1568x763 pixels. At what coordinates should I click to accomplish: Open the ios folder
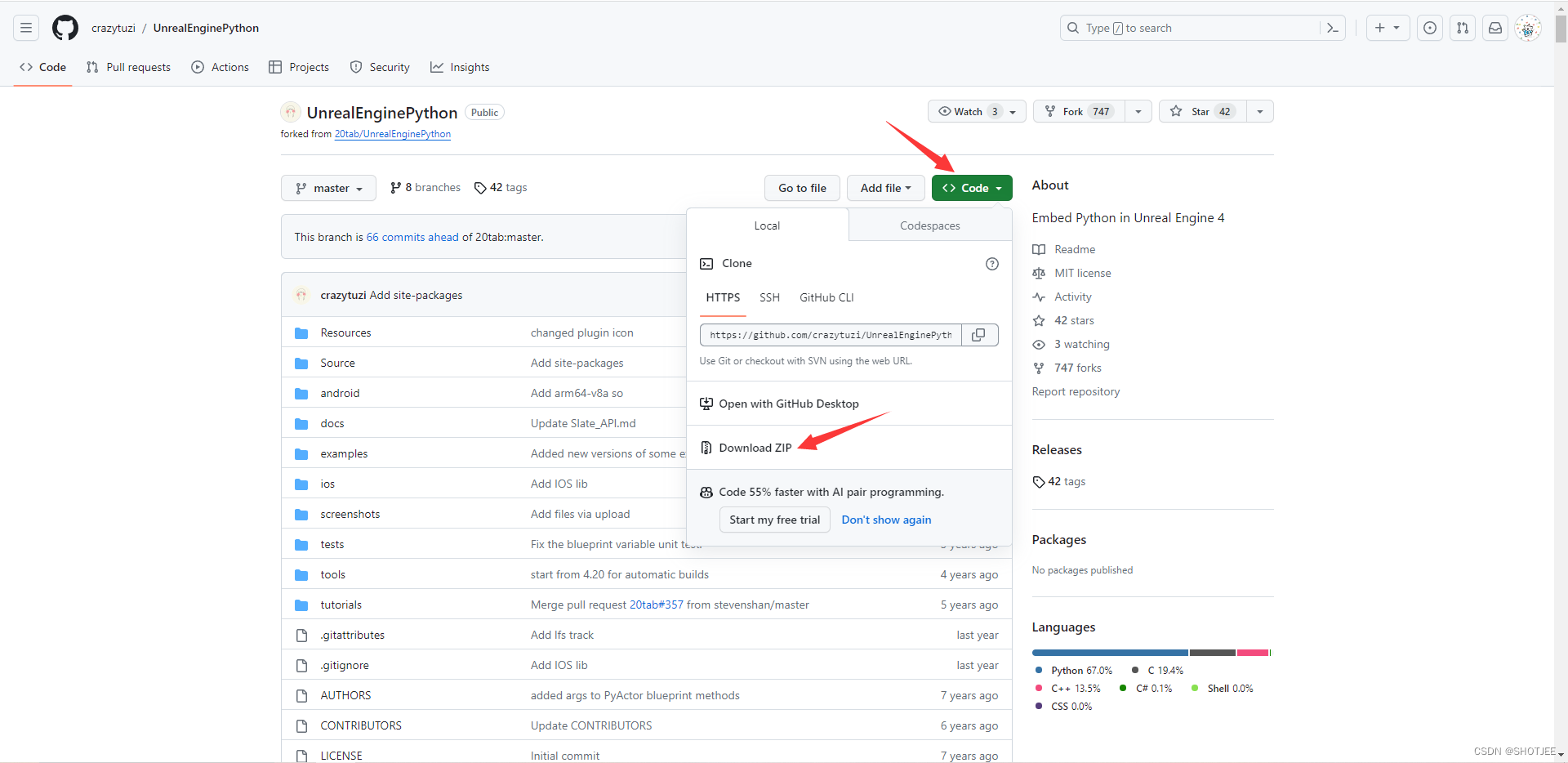(x=327, y=484)
